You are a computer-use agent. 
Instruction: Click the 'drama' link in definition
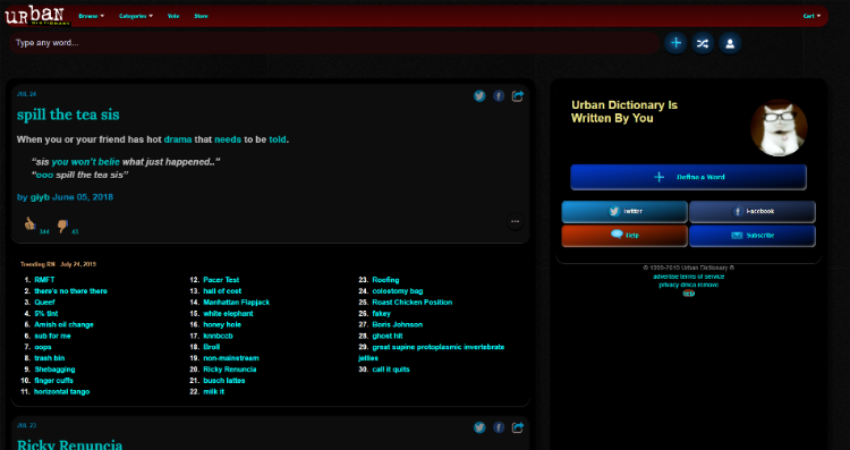178,139
